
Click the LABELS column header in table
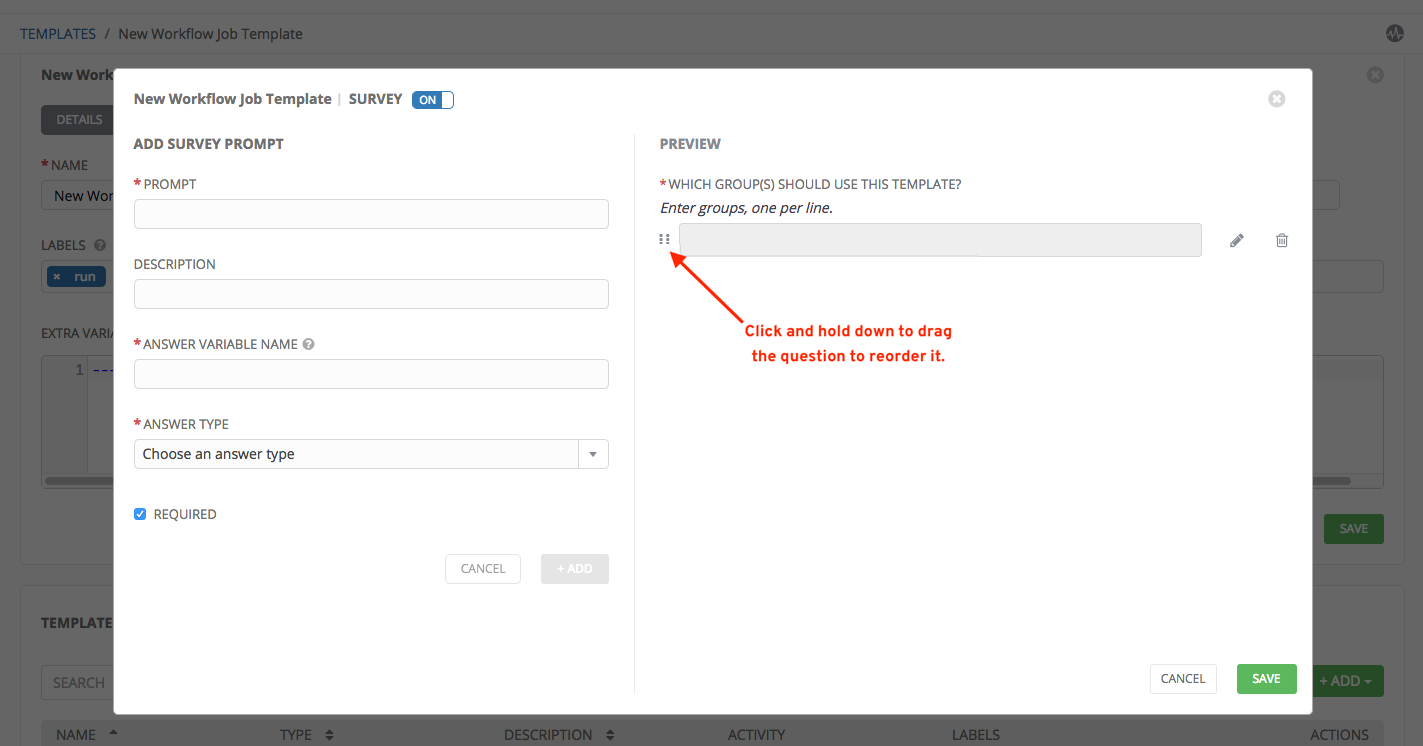point(976,735)
